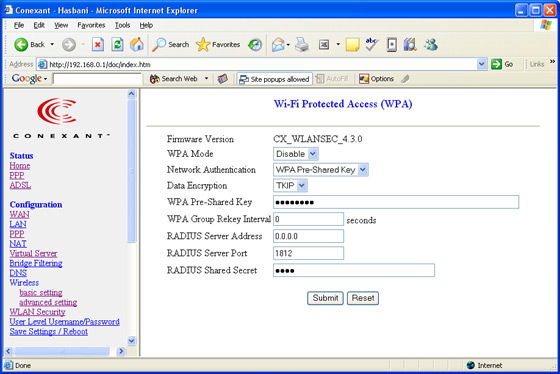This screenshot has width=560, height=374.
Task: Open the Virtual Server link
Action: click(x=33, y=254)
